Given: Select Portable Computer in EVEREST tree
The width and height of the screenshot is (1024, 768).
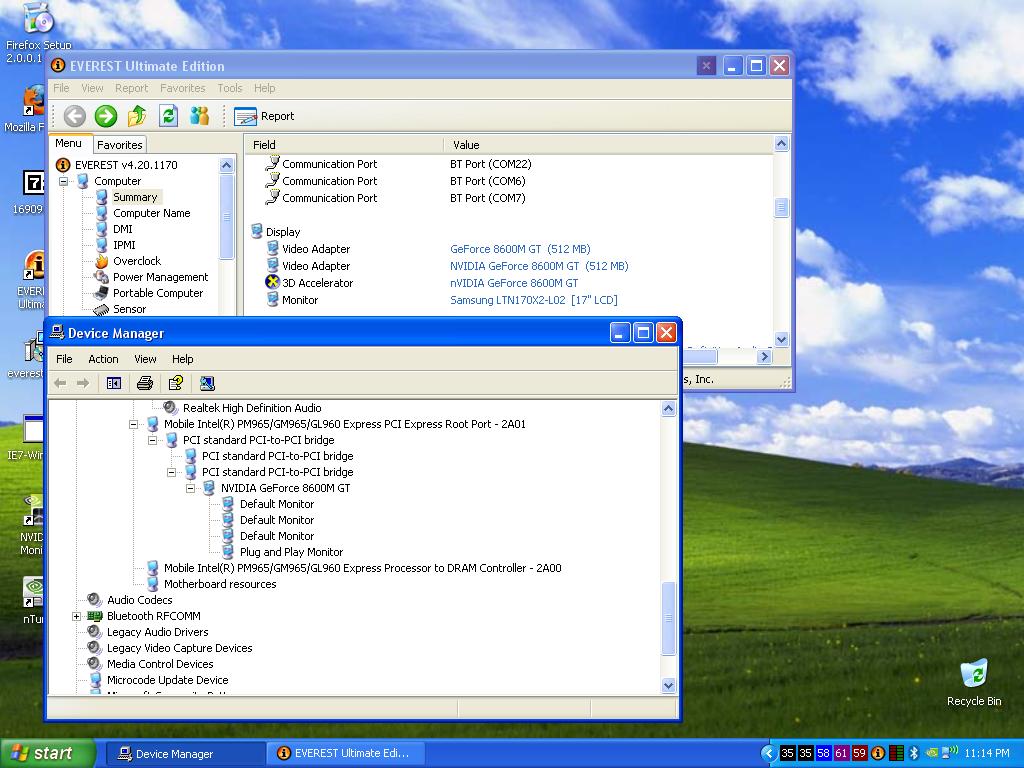Looking at the screenshot, I should point(157,293).
